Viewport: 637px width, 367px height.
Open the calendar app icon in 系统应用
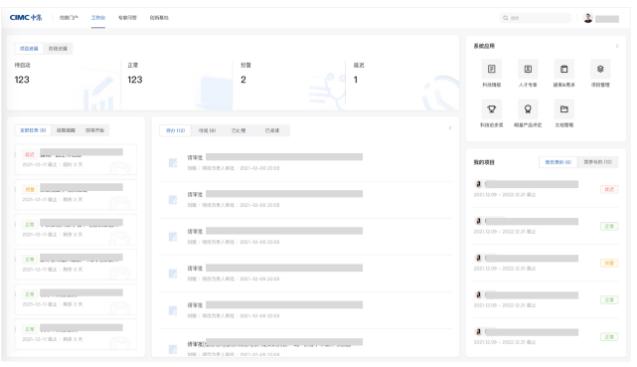click(564, 69)
